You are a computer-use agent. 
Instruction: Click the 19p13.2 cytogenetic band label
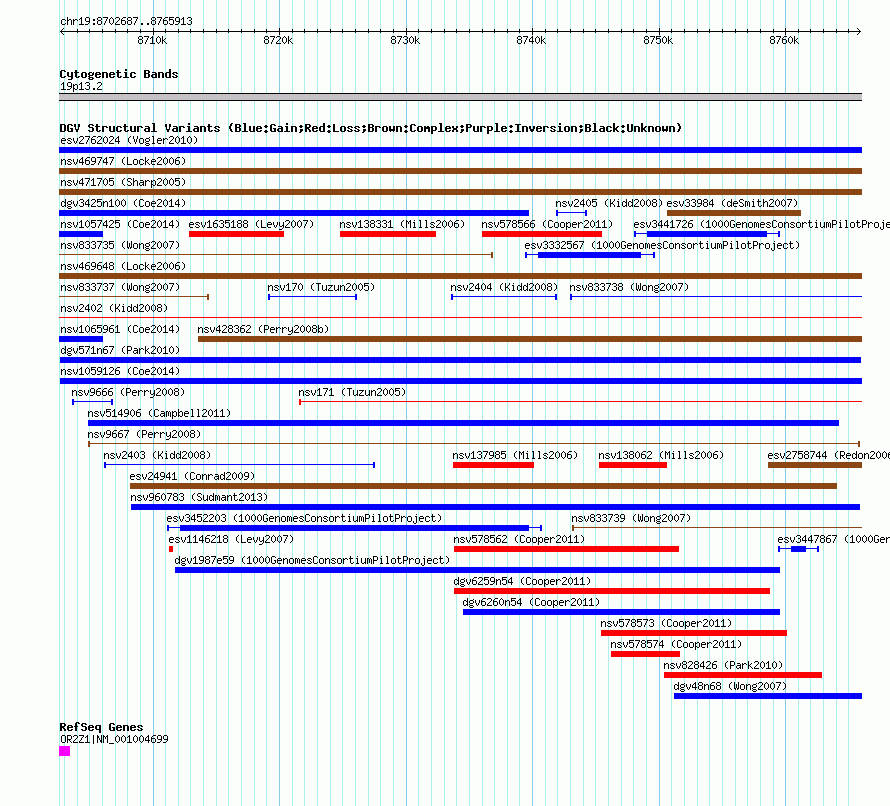point(81,86)
